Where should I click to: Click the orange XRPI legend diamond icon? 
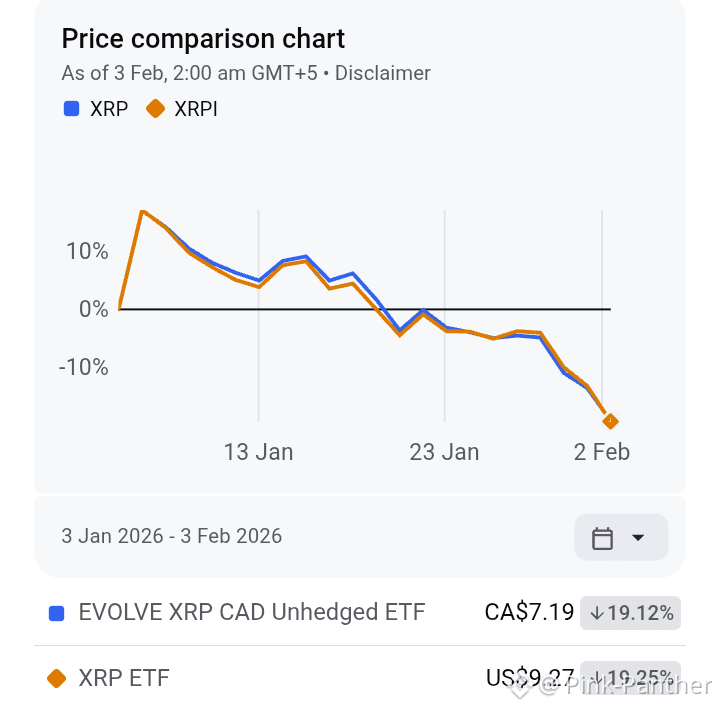click(155, 109)
